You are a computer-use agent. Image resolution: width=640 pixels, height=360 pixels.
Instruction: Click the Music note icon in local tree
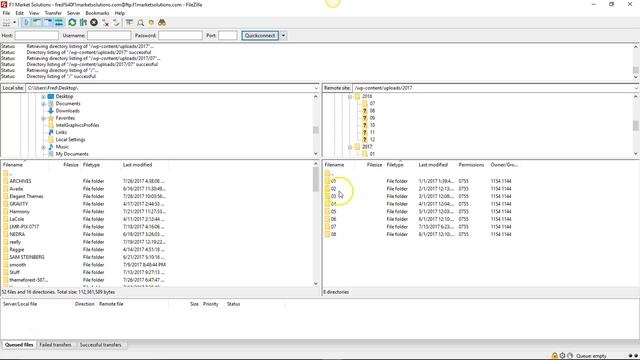pos(51,147)
